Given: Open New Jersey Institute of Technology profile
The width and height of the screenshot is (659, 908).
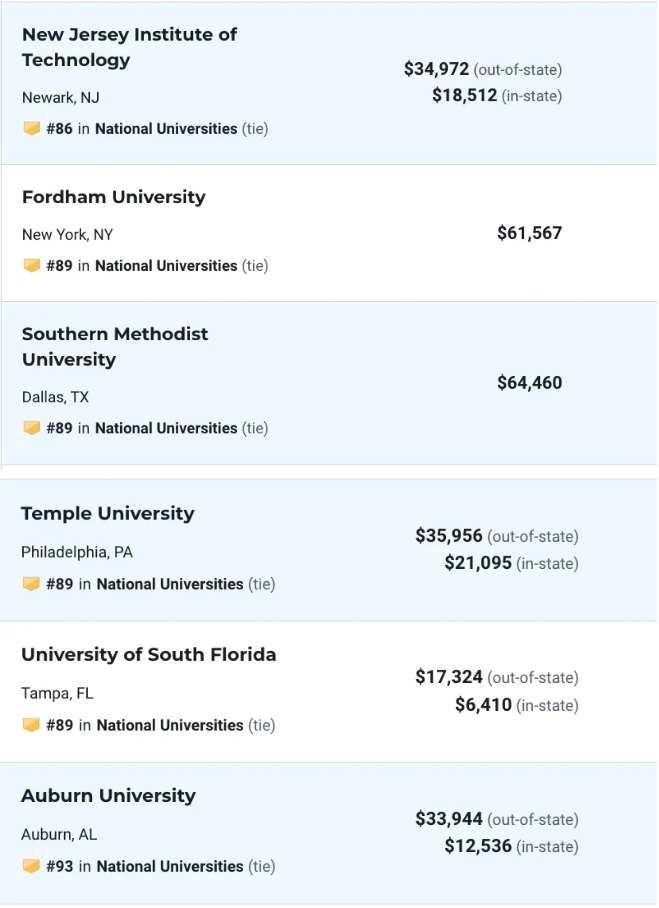Looking at the screenshot, I should point(129,47).
